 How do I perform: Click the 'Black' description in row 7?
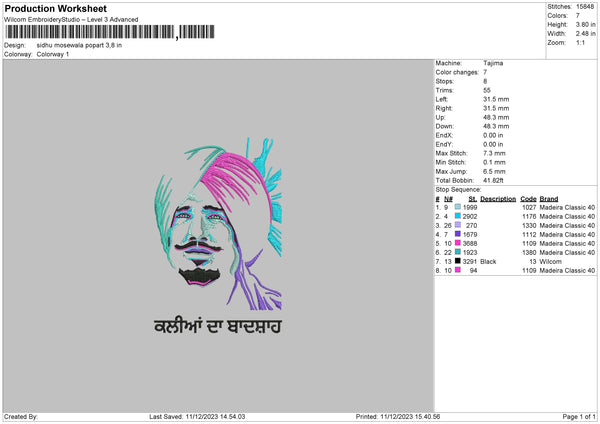pos(488,261)
